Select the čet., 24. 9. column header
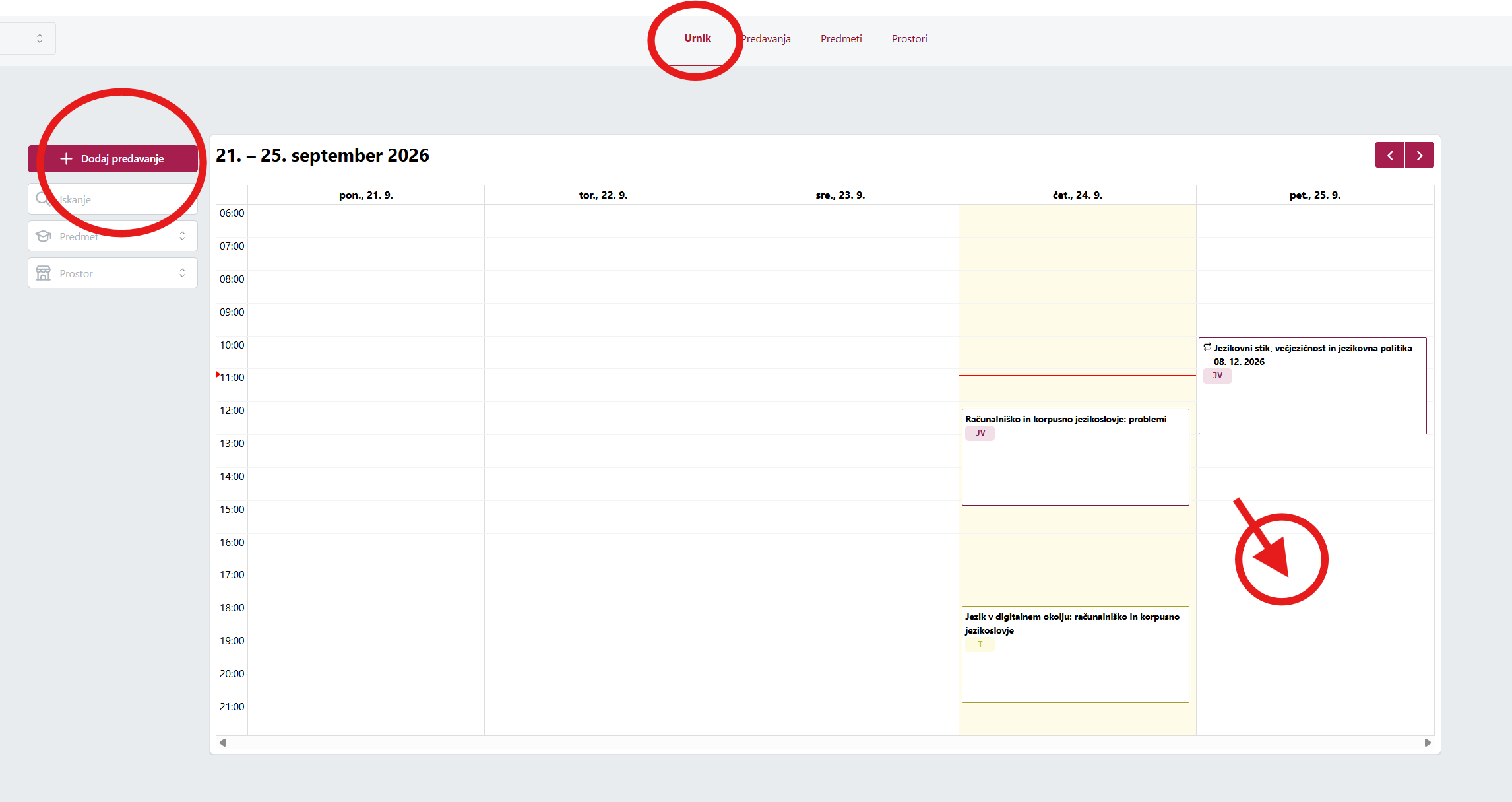The image size is (1512, 802). click(1077, 195)
